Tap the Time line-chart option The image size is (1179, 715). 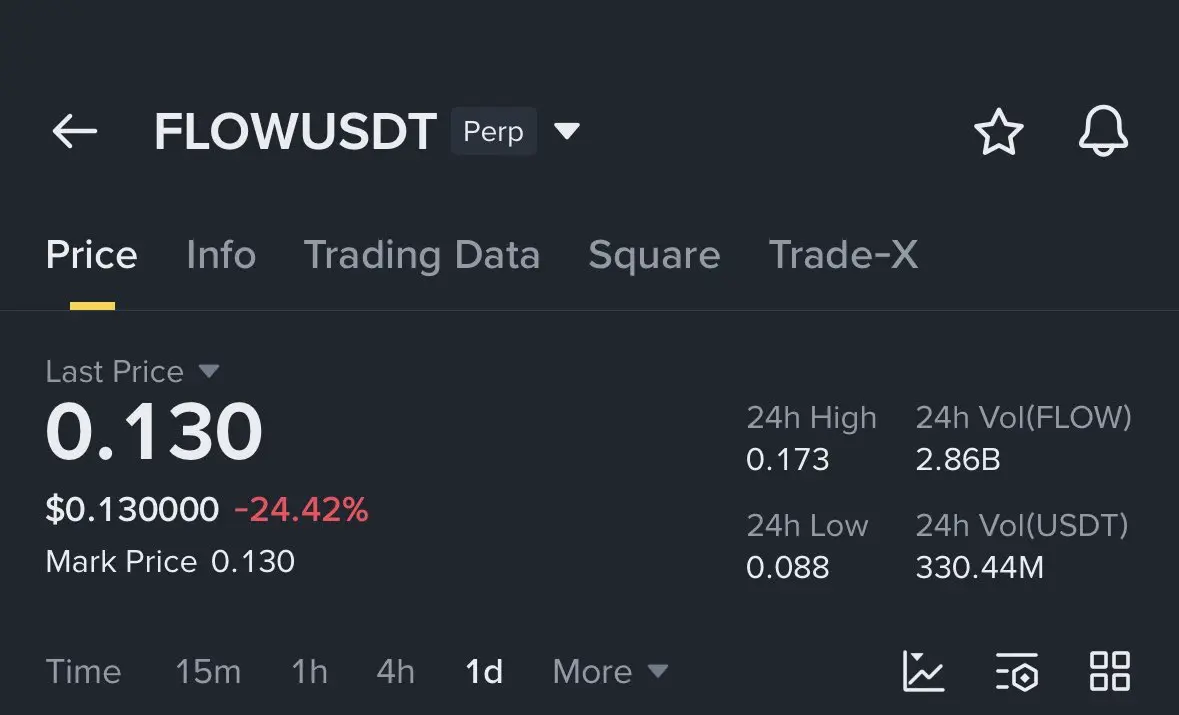point(83,671)
